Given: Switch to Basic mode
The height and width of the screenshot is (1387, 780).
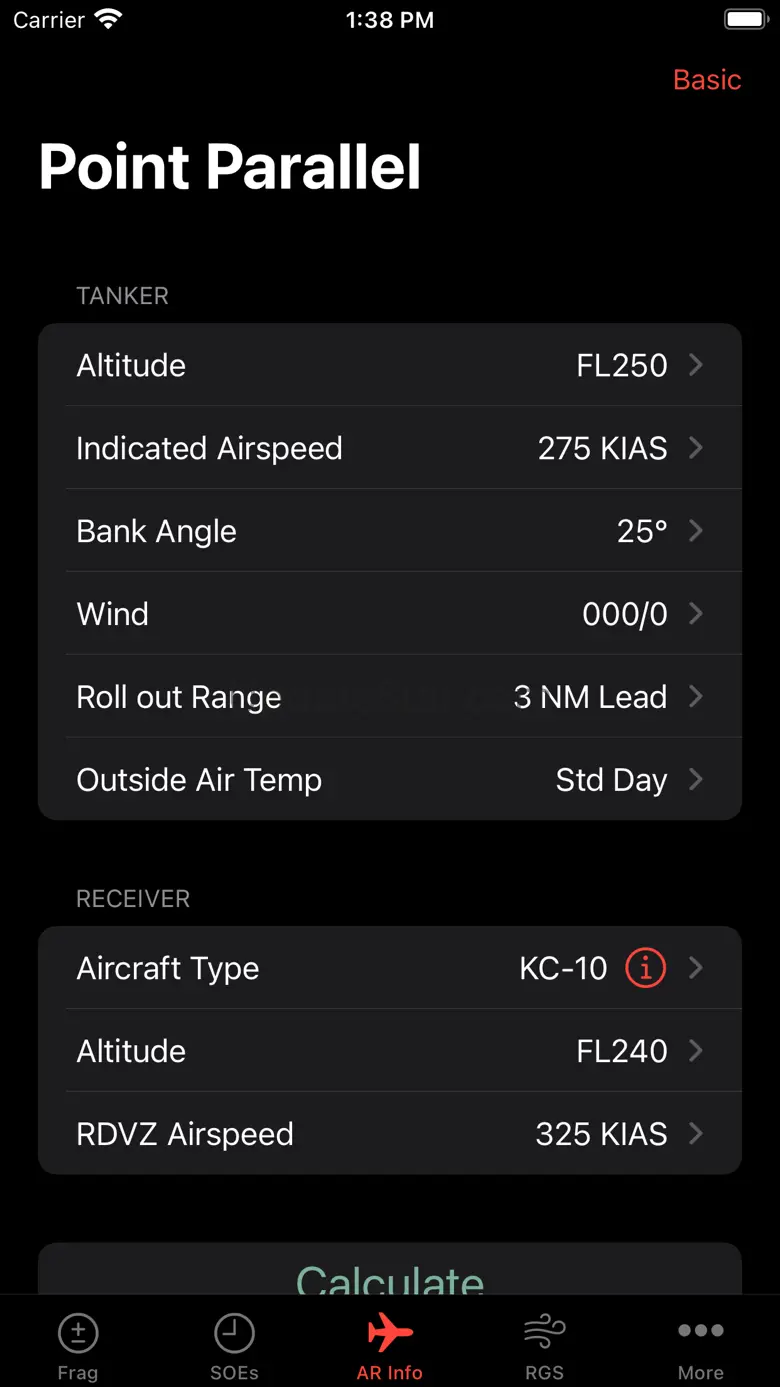Looking at the screenshot, I should point(707,80).
